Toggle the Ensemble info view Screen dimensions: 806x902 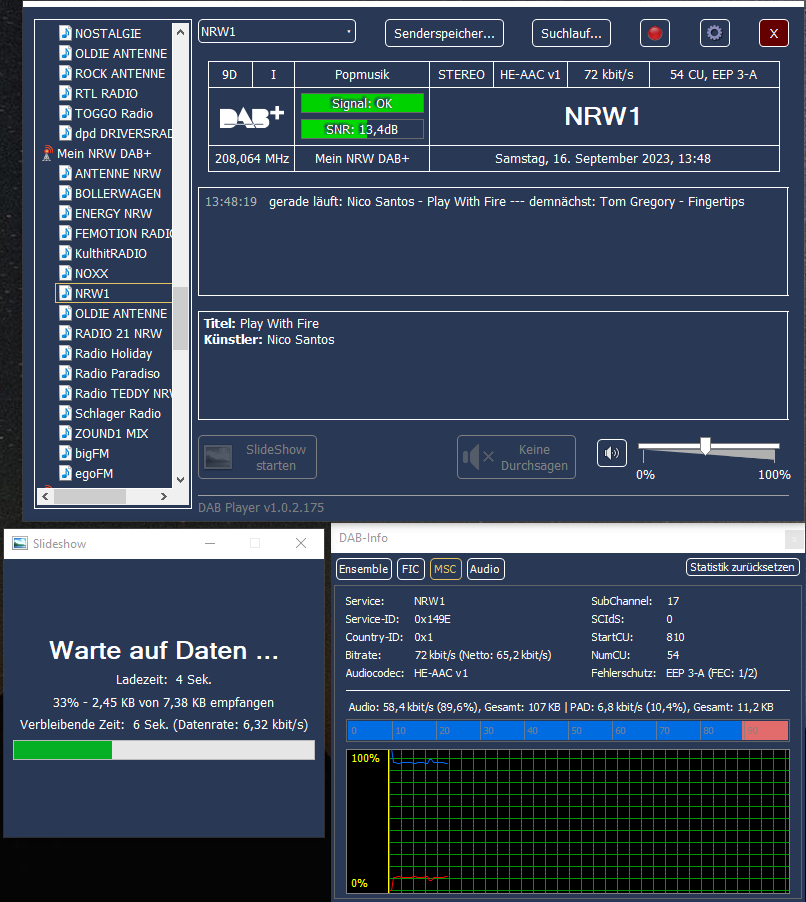pos(364,569)
